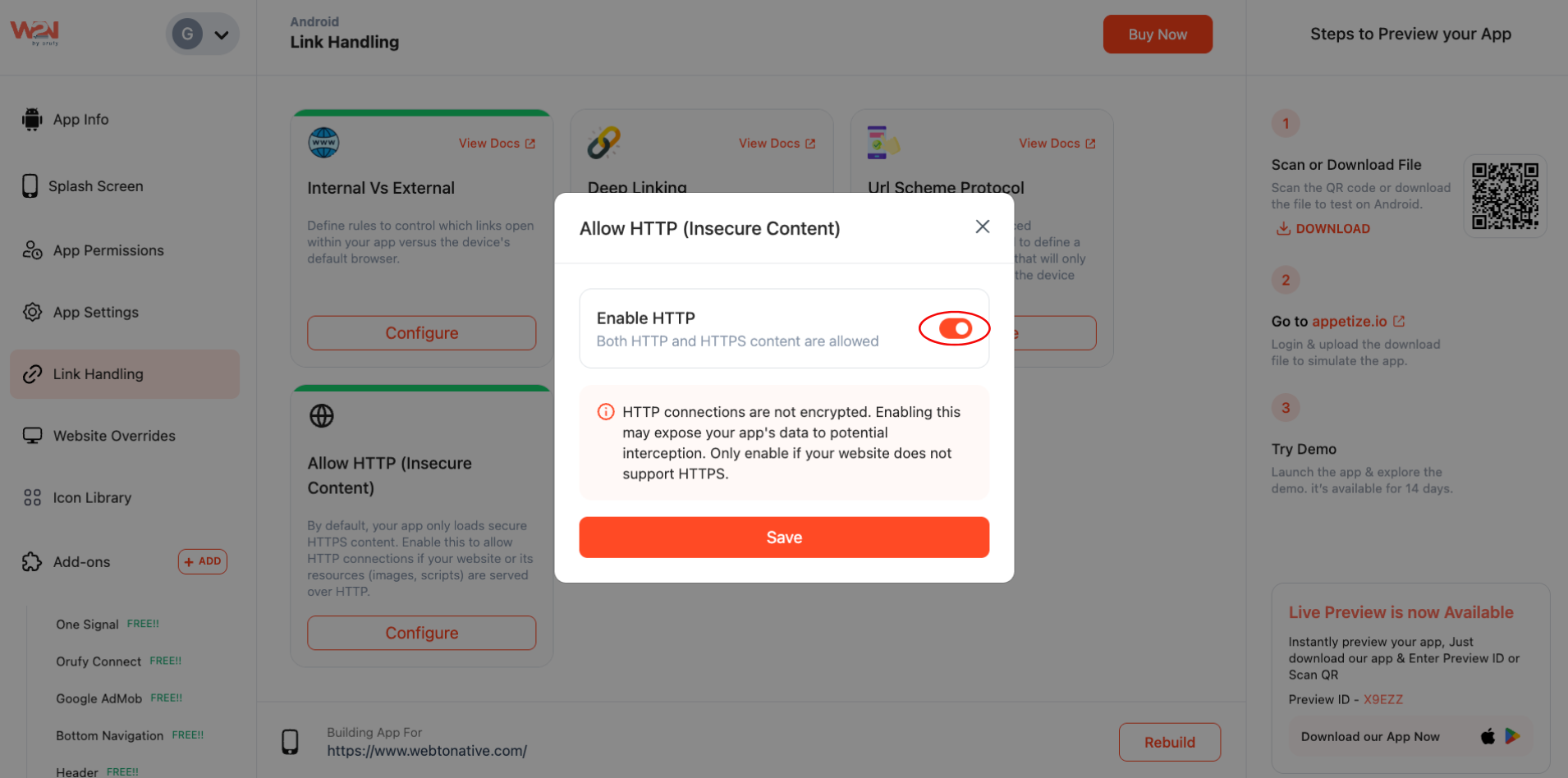Open App Info section
1568x778 pixels.
pos(80,120)
